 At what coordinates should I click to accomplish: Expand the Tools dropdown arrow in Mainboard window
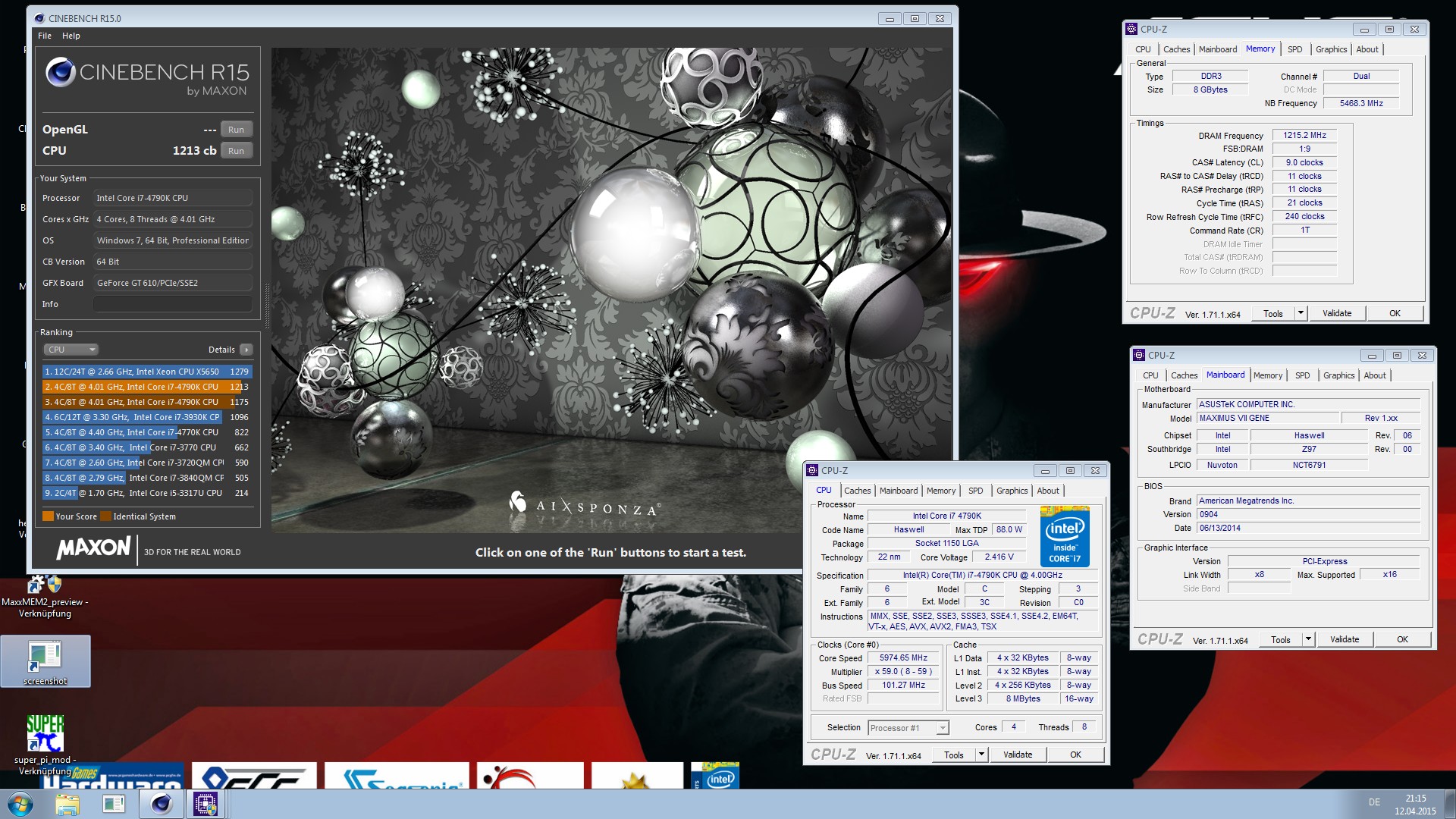pyautogui.click(x=1308, y=639)
